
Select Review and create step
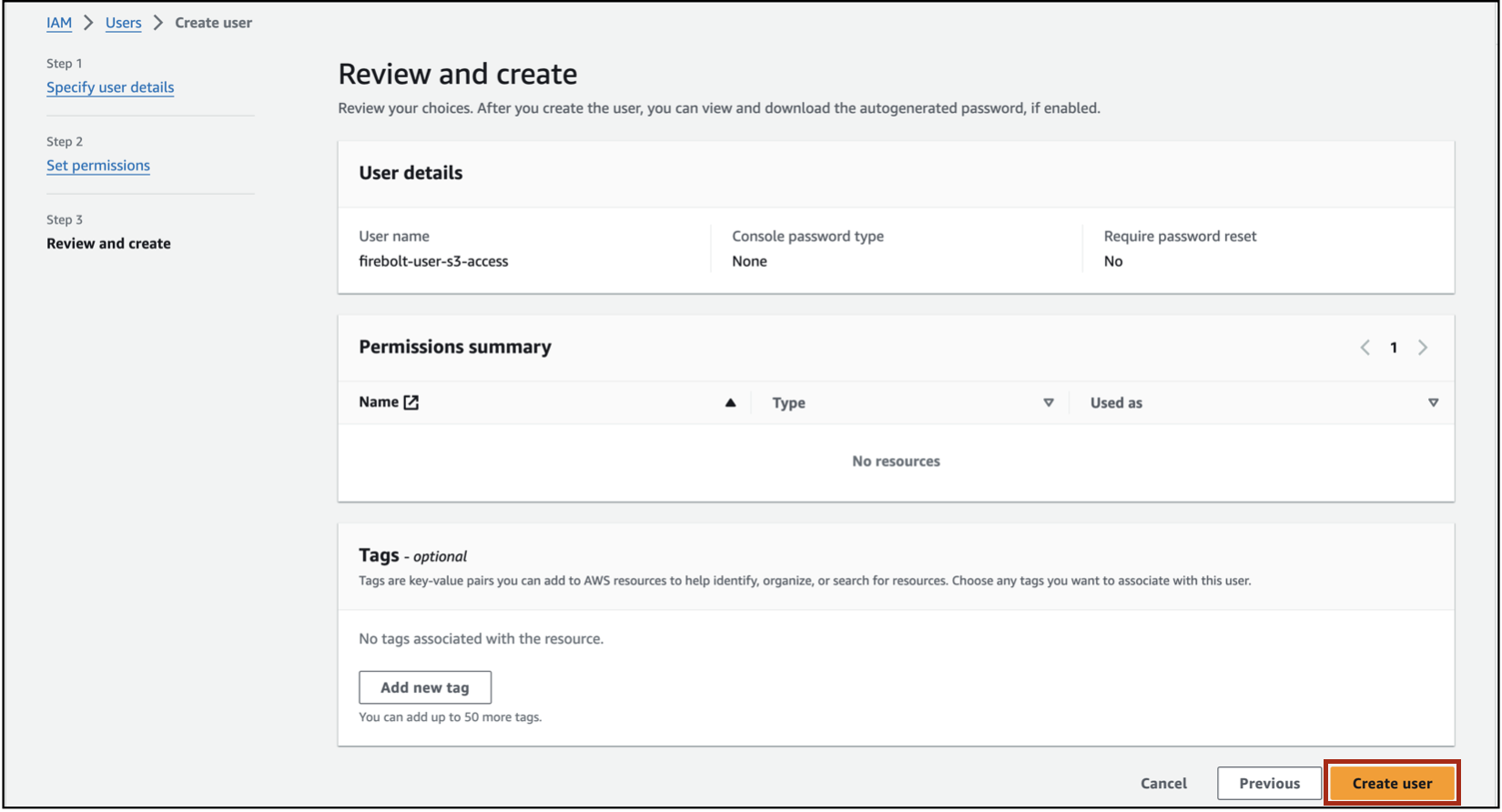pyautogui.click(x=108, y=244)
